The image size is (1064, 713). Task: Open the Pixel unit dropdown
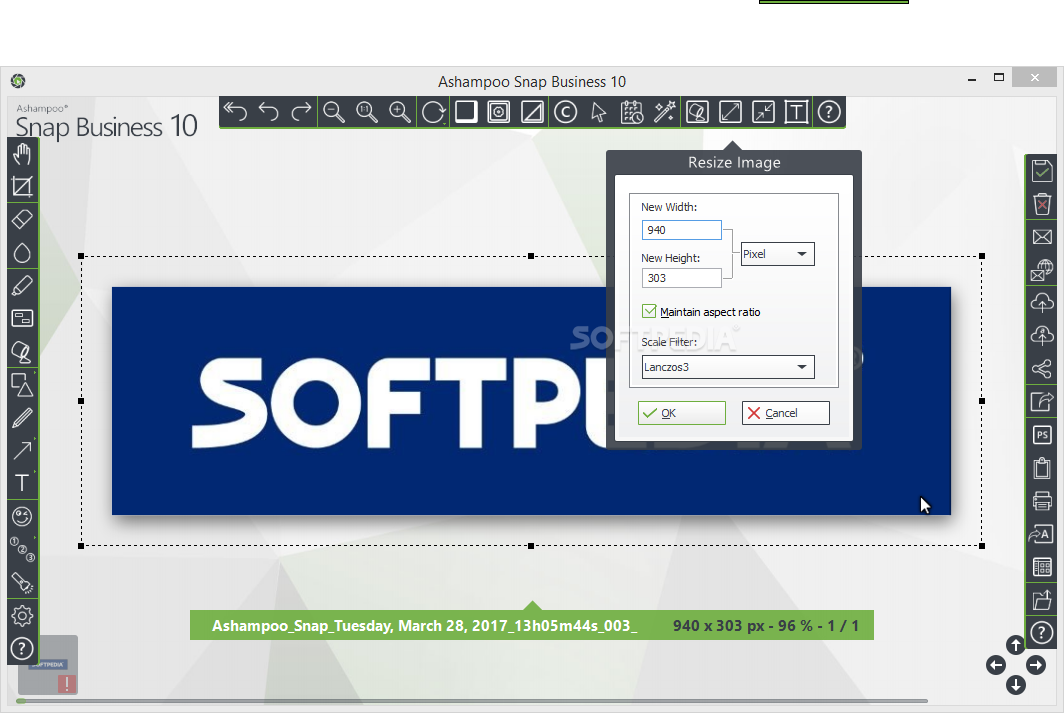(778, 254)
